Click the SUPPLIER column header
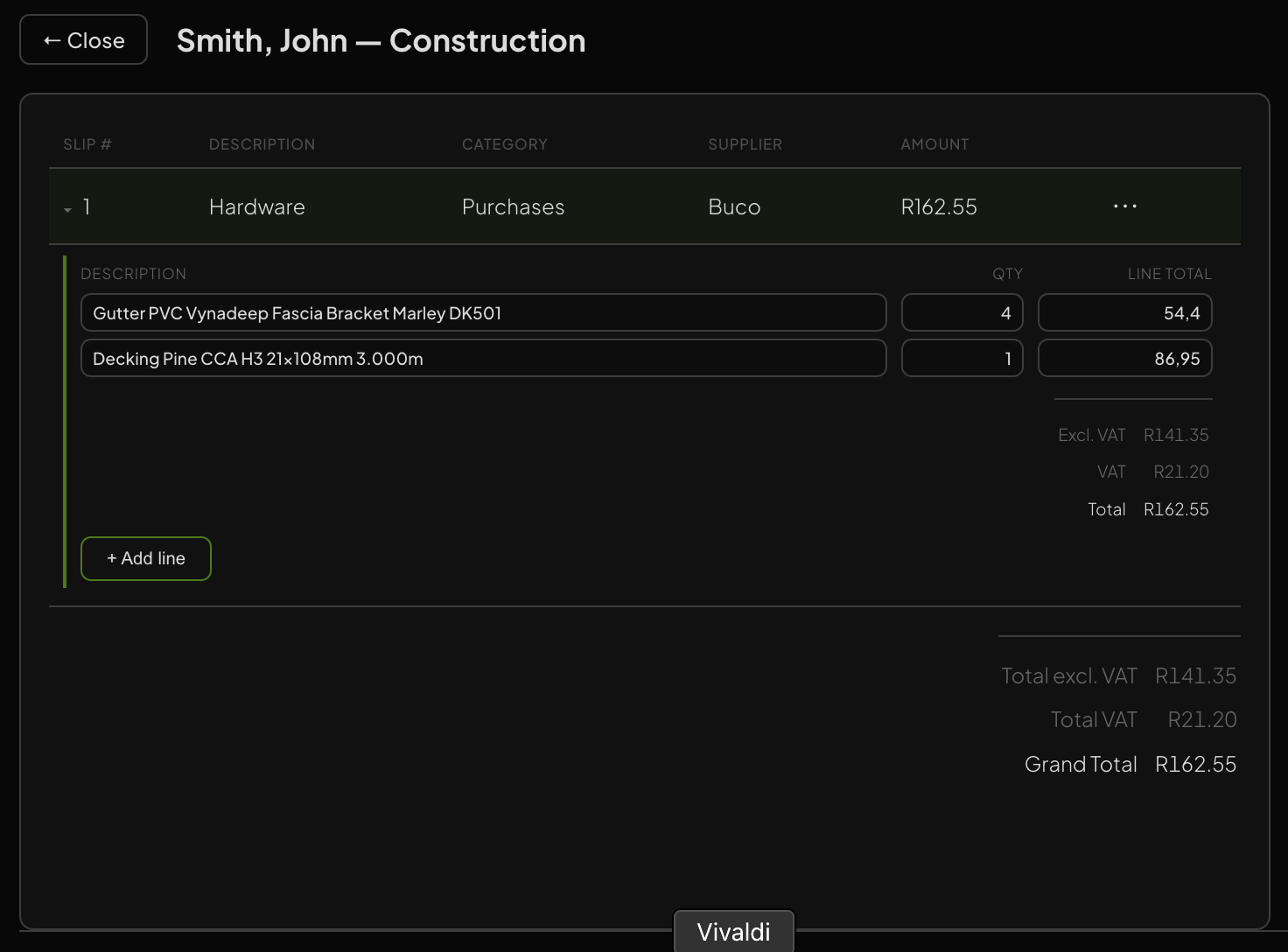 coord(745,144)
